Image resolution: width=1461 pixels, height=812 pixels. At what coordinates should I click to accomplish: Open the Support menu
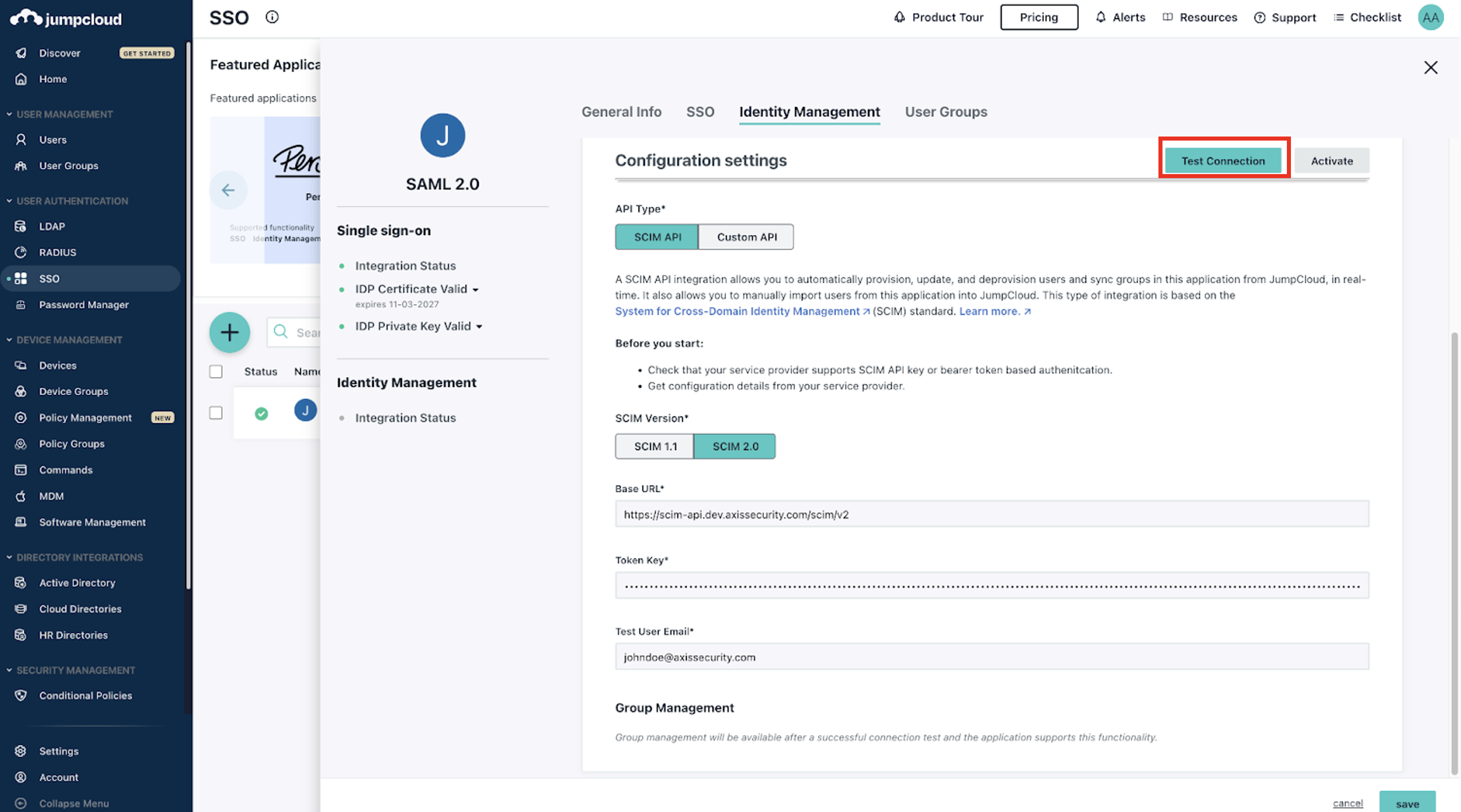(x=1285, y=18)
